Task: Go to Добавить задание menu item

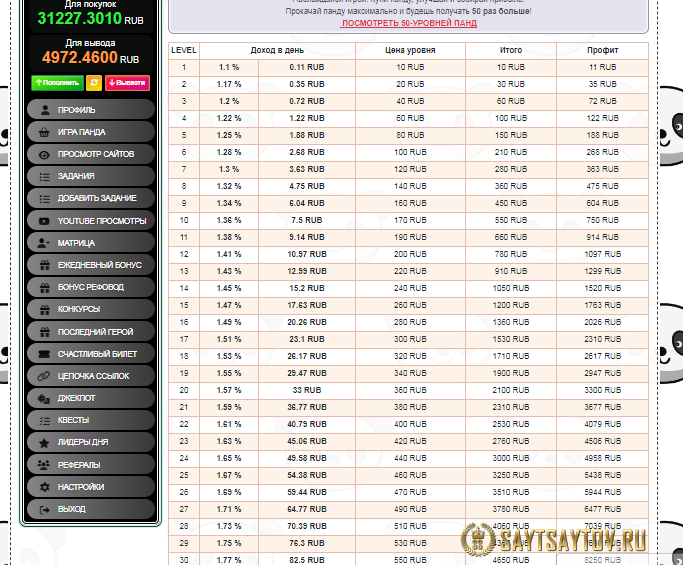Action: (x=90, y=198)
